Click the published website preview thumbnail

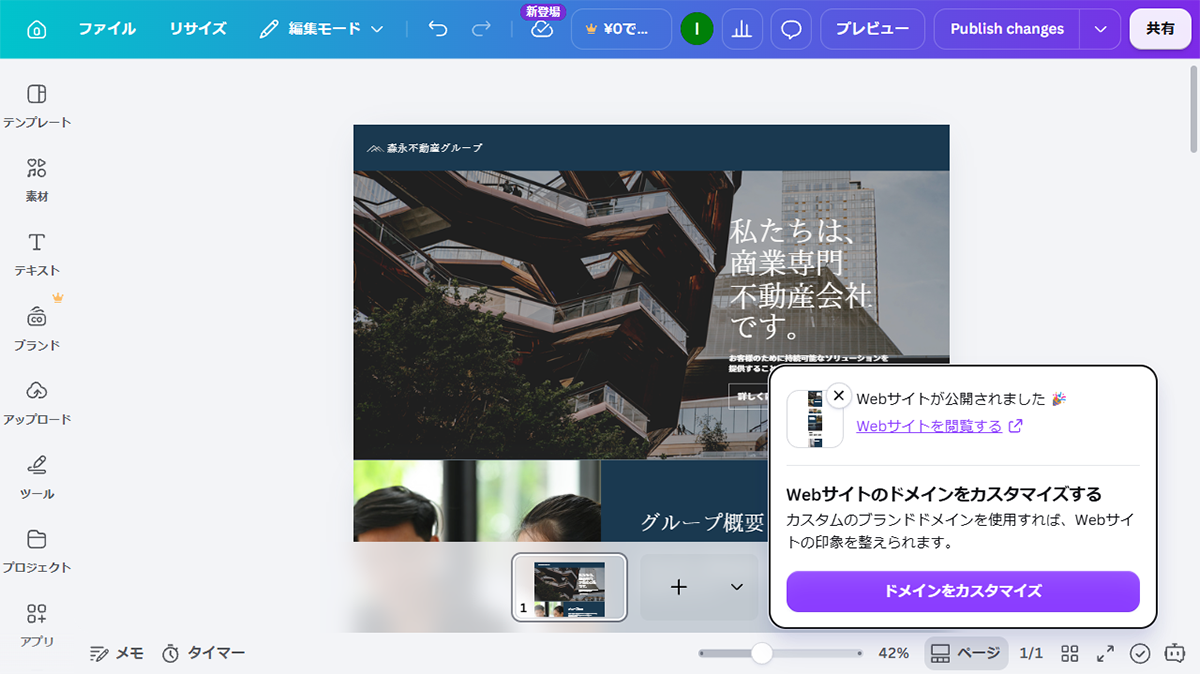pos(815,418)
